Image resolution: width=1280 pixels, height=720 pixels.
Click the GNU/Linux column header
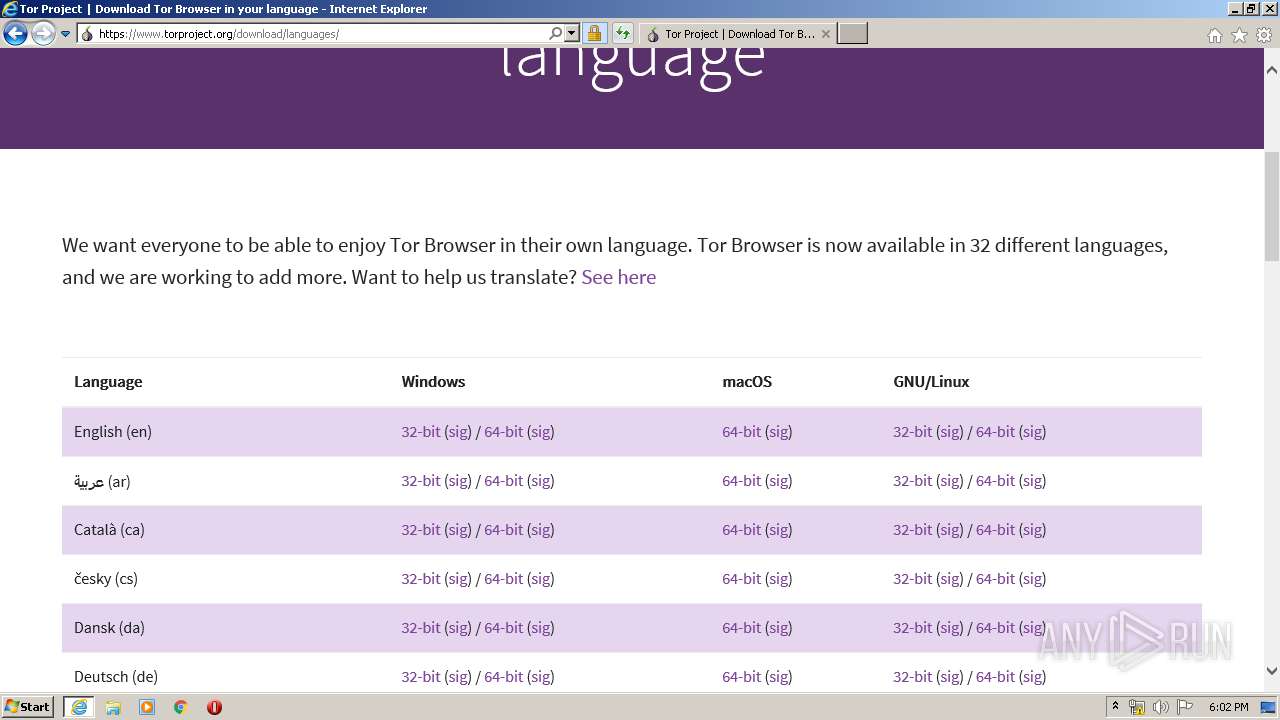[x=931, y=382]
